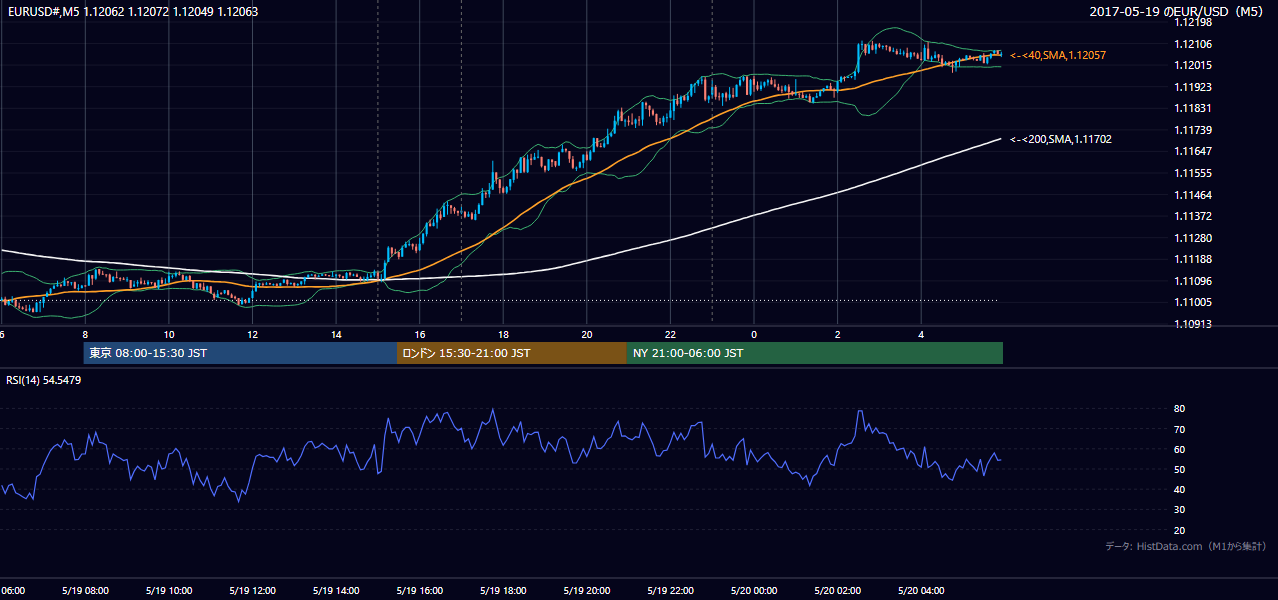
Task: Click the NY 21:00-06:00 JST session bar
Action: [x=815, y=353]
